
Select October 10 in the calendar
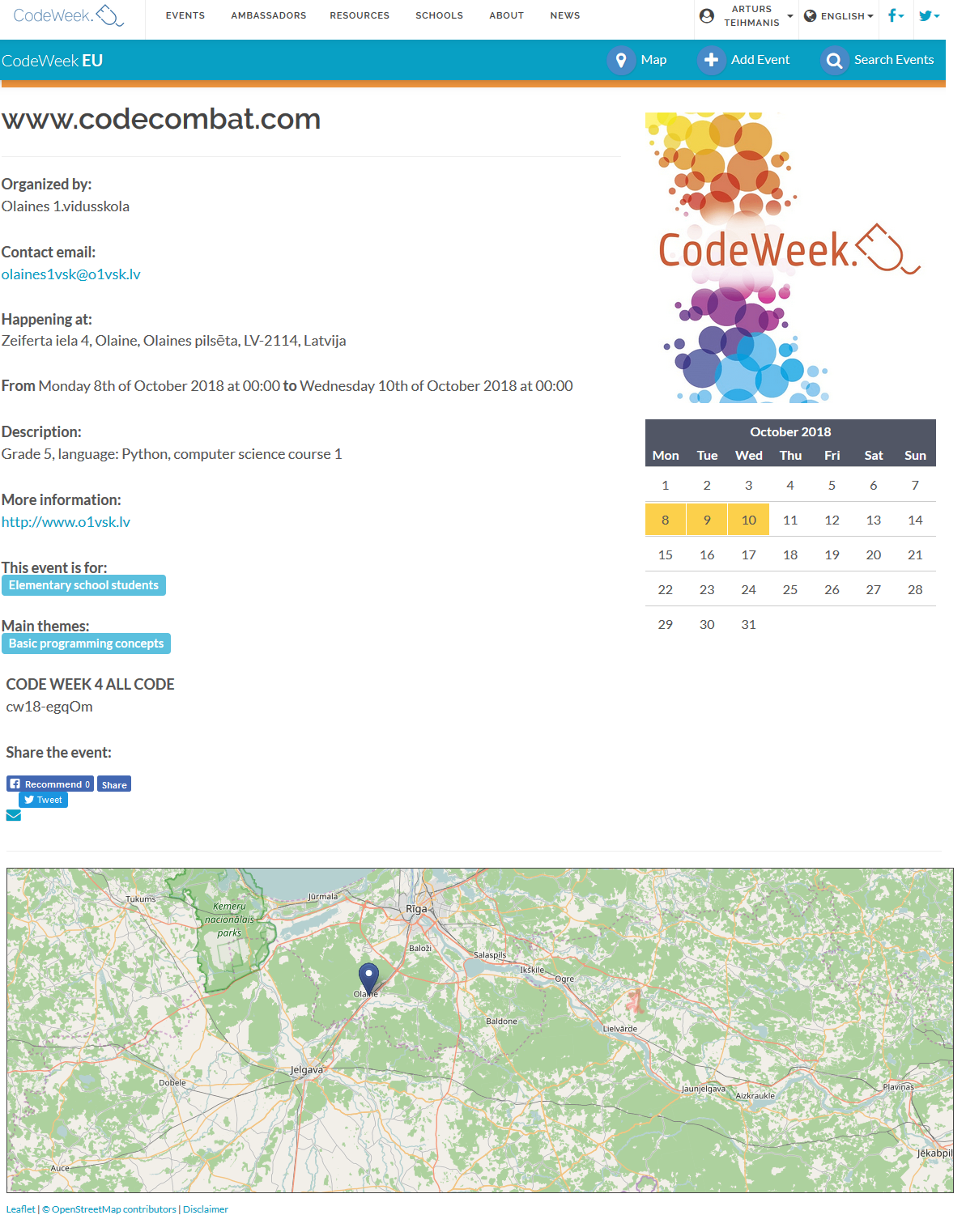click(x=749, y=520)
